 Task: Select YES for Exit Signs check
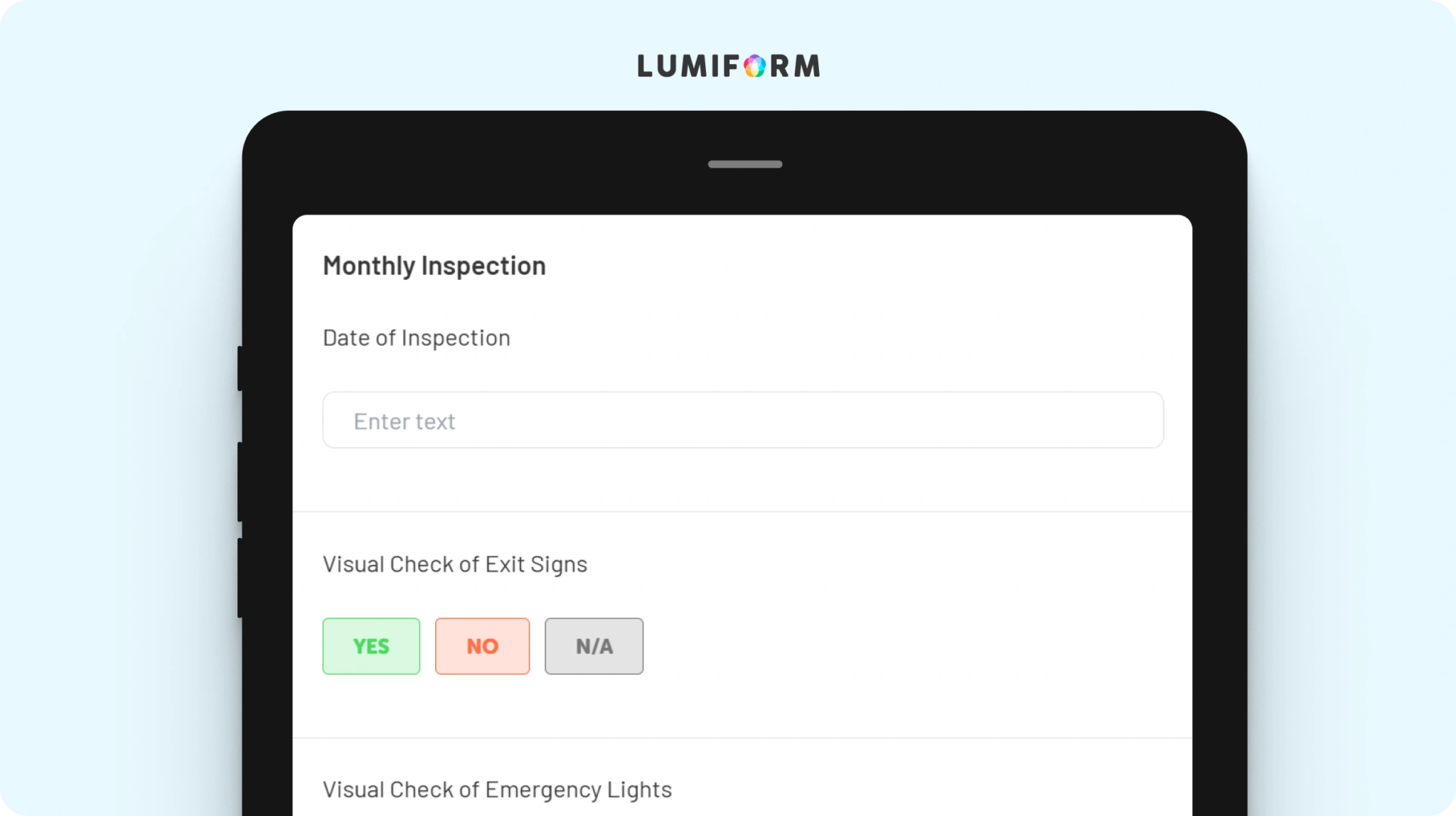tap(371, 646)
